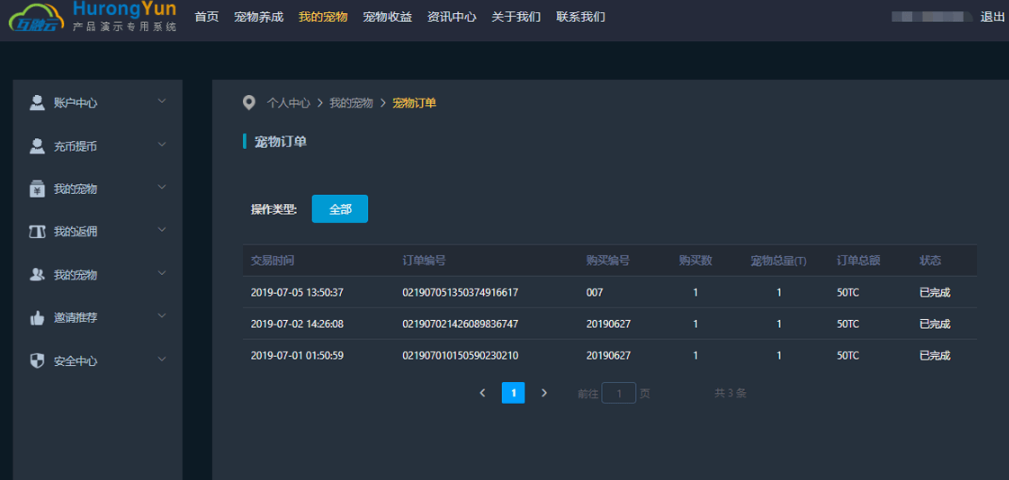
Task: Open 账户中心 sidebar label
Action: click(x=75, y=103)
